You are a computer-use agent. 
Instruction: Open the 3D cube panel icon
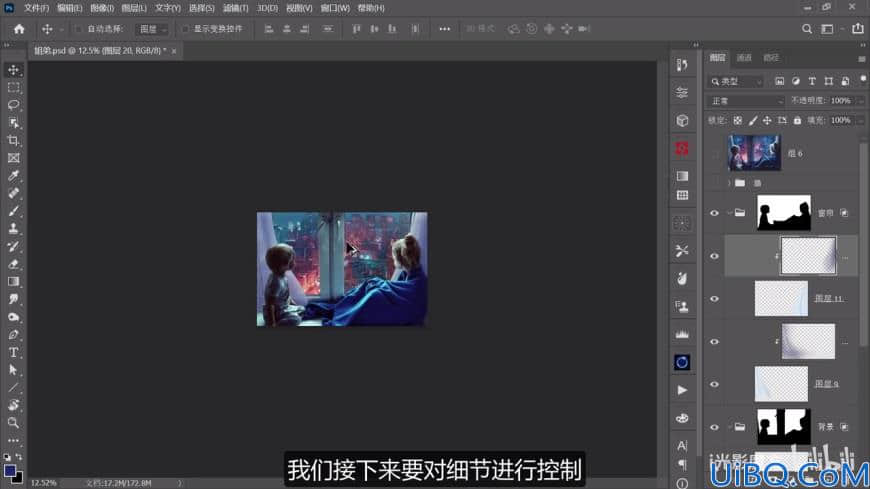(682, 120)
